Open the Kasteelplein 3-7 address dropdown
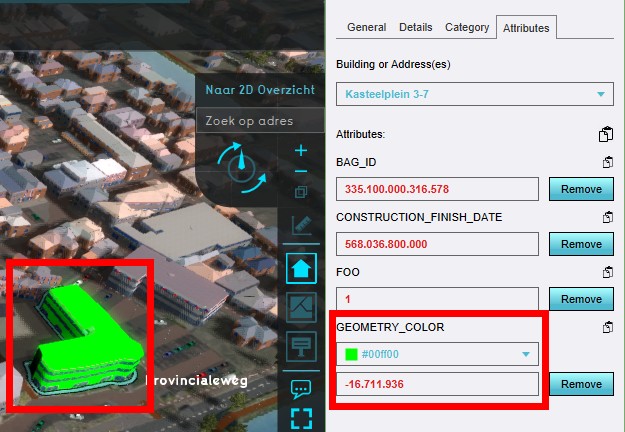625x432 pixels. (x=475, y=95)
